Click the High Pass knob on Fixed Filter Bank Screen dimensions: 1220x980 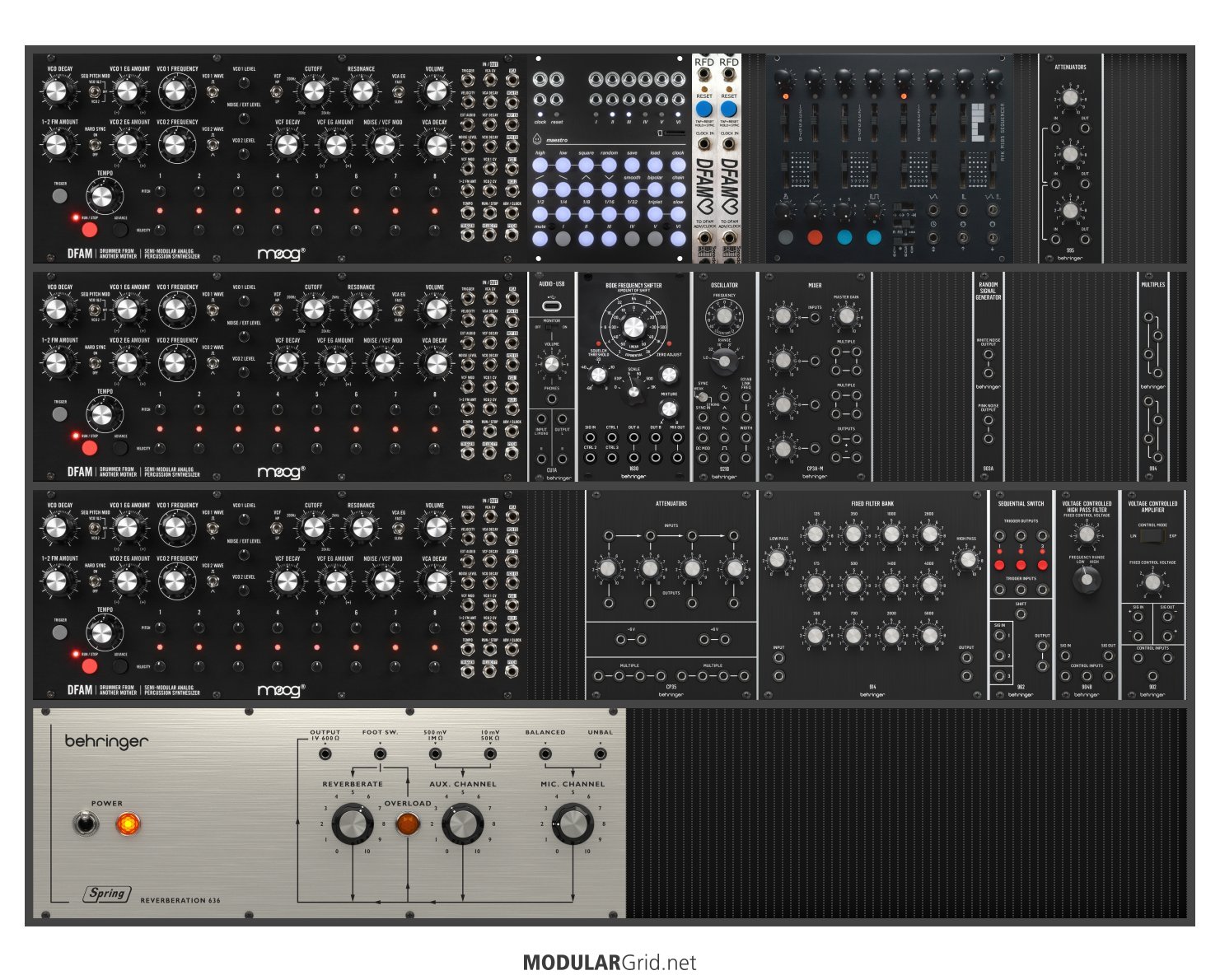(968, 560)
